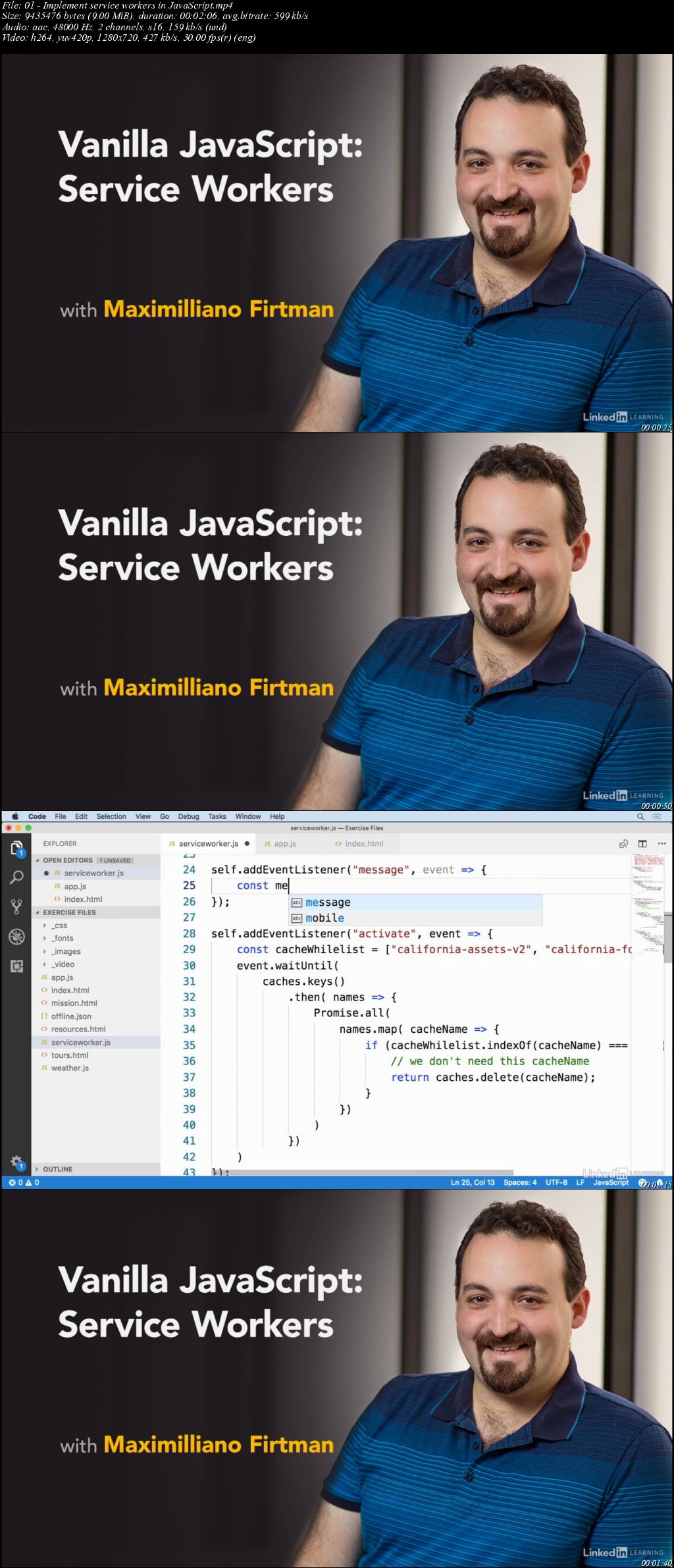Image resolution: width=674 pixels, height=1568 pixels.
Task: Open offline.json file
Action: [96, 1016]
